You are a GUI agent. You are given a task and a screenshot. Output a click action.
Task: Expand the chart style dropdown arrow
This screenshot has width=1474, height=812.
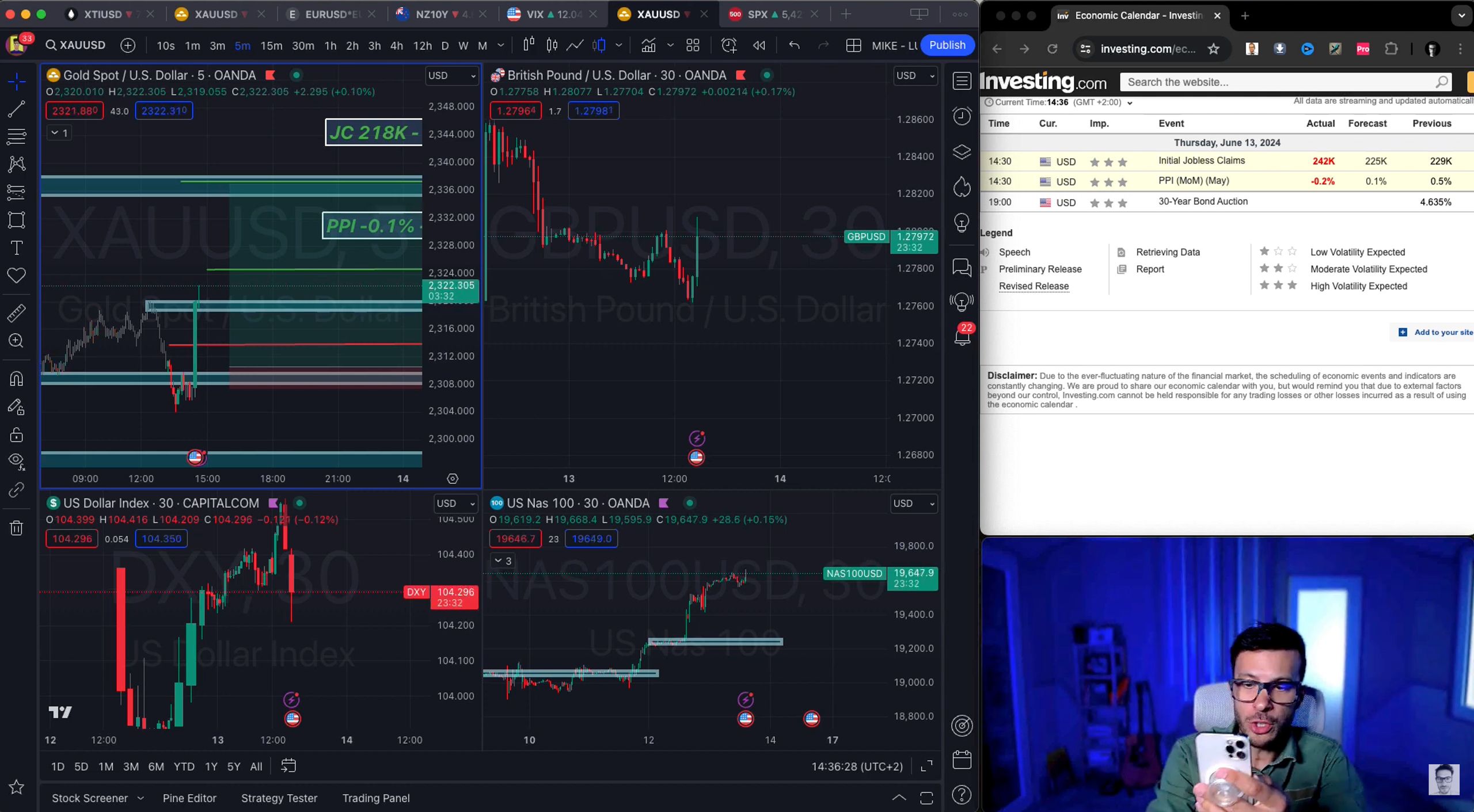tap(618, 45)
